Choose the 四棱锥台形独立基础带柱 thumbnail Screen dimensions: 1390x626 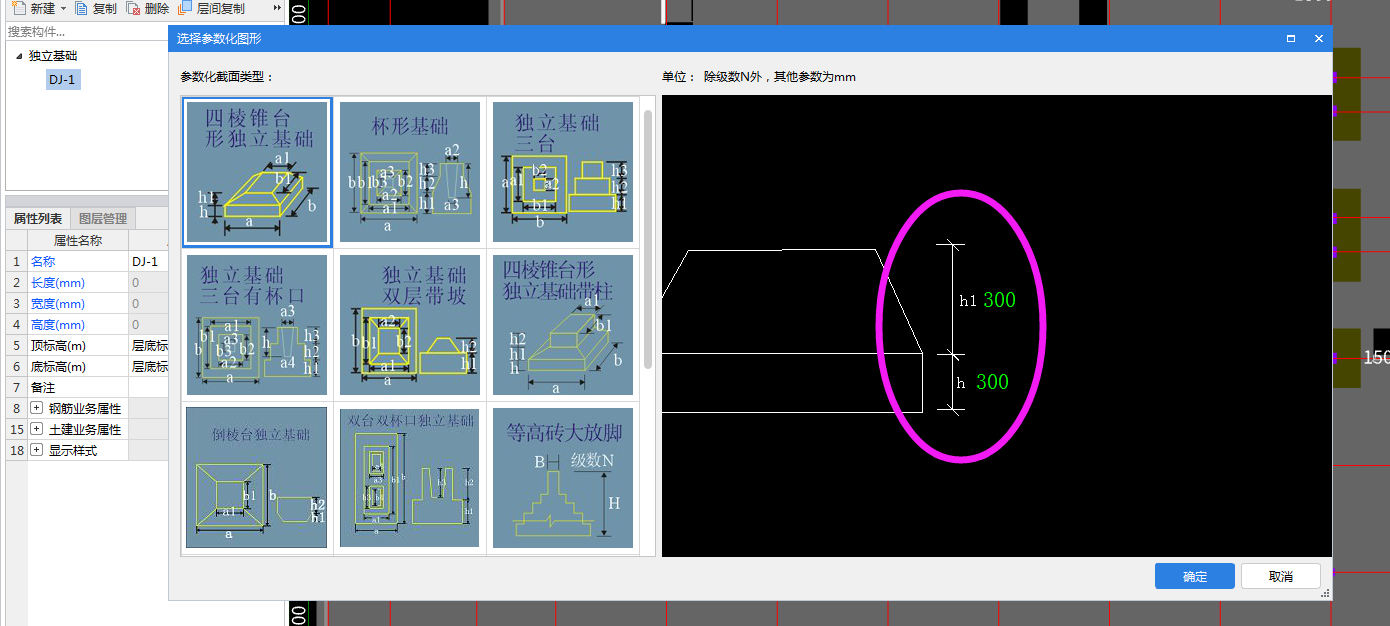563,325
